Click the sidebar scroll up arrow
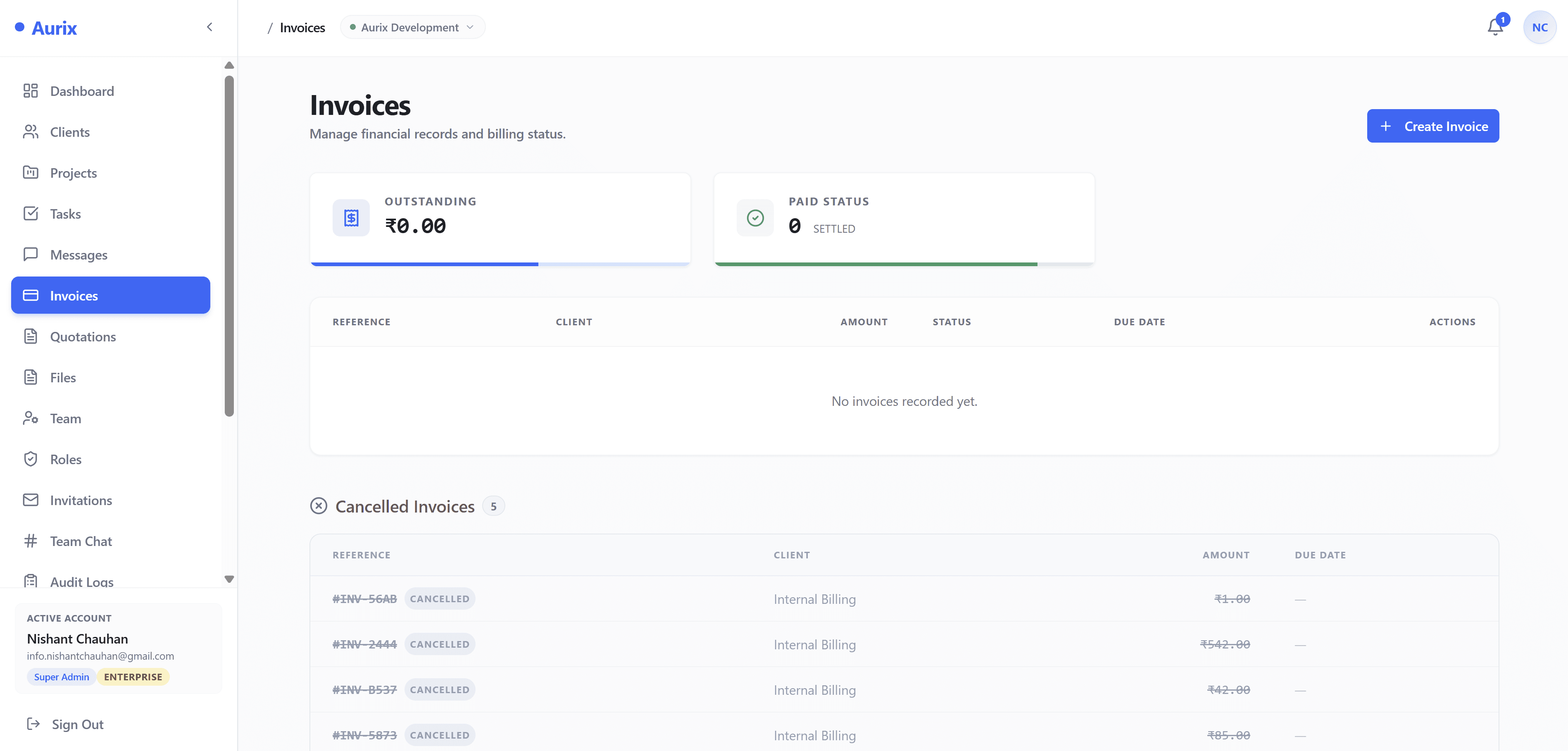 (229, 65)
